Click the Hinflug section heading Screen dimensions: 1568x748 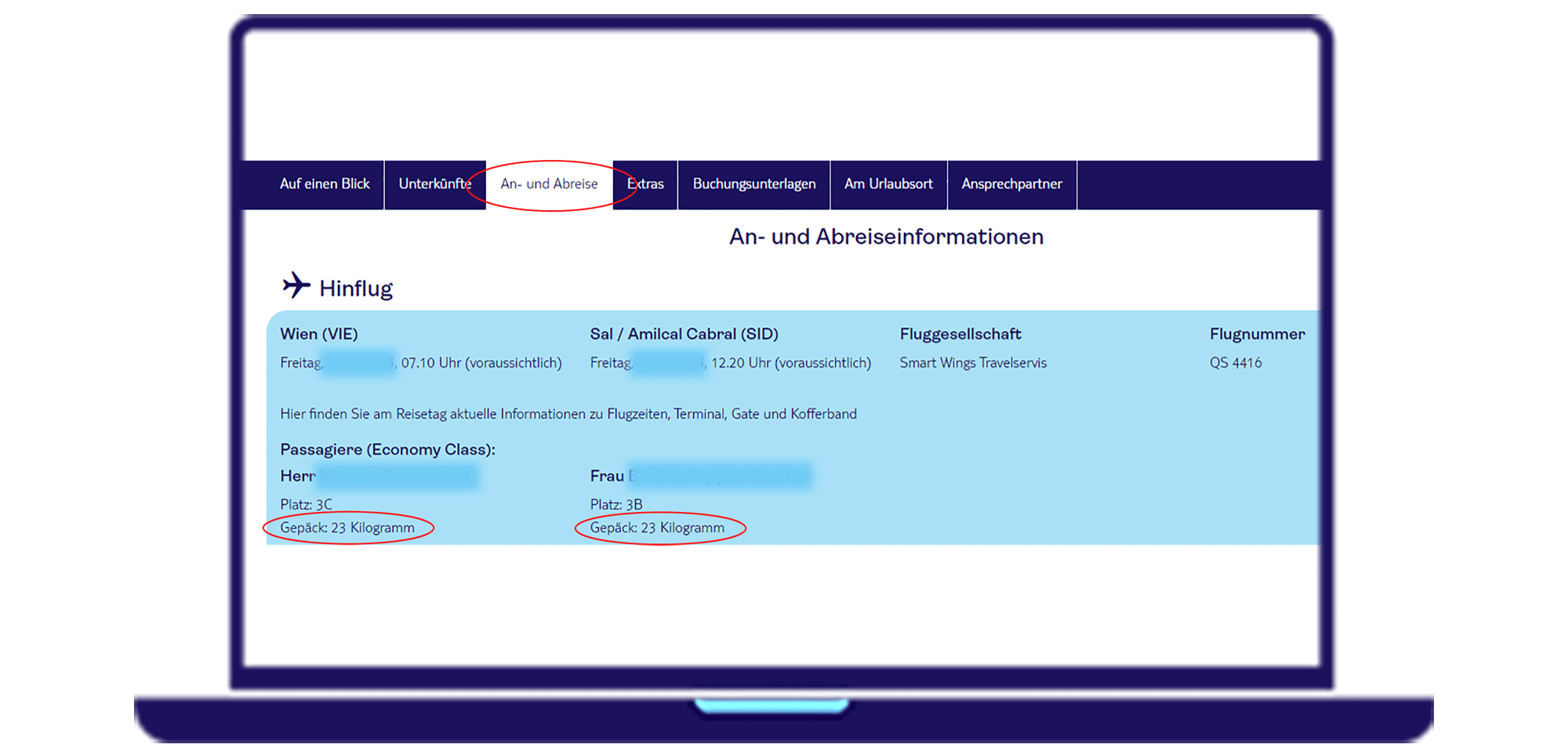355,287
